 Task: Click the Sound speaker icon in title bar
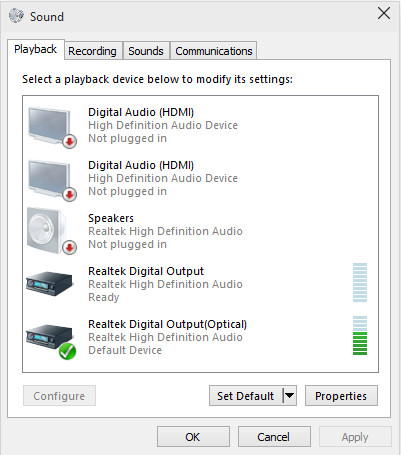pyautogui.click(x=16, y=16)
